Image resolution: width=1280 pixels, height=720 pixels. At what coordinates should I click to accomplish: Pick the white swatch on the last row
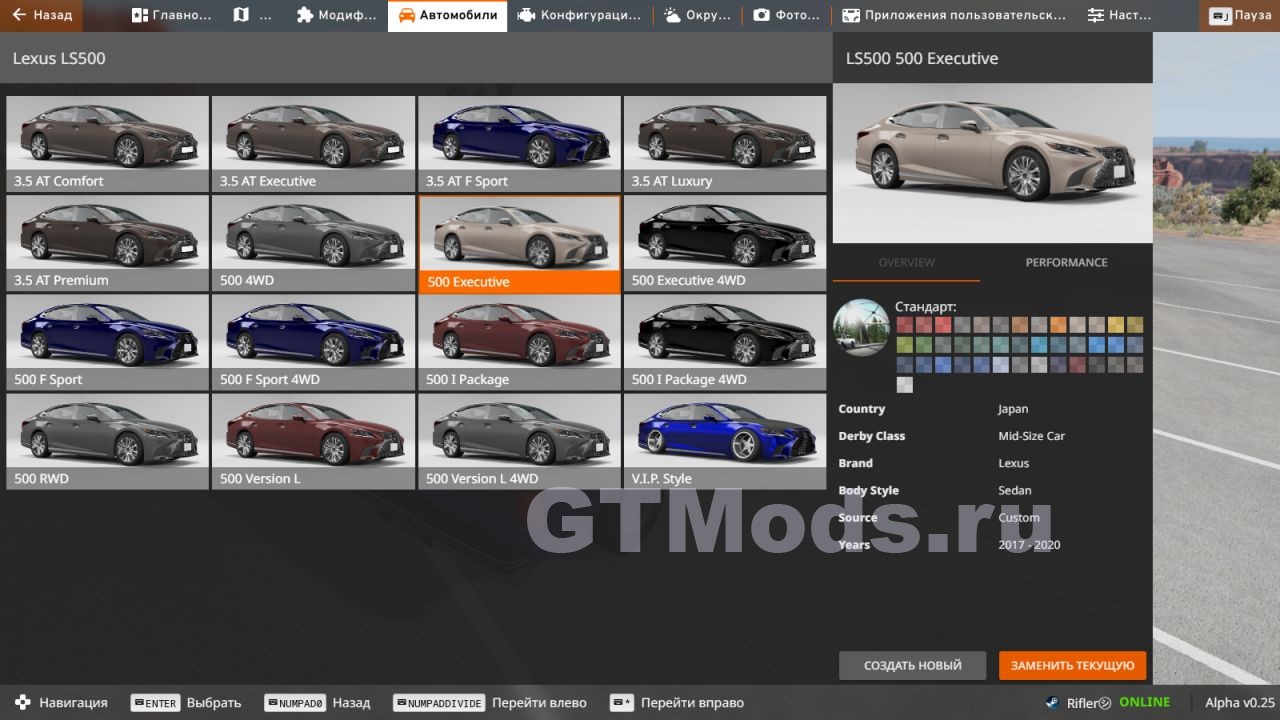(x=904, y=385)
